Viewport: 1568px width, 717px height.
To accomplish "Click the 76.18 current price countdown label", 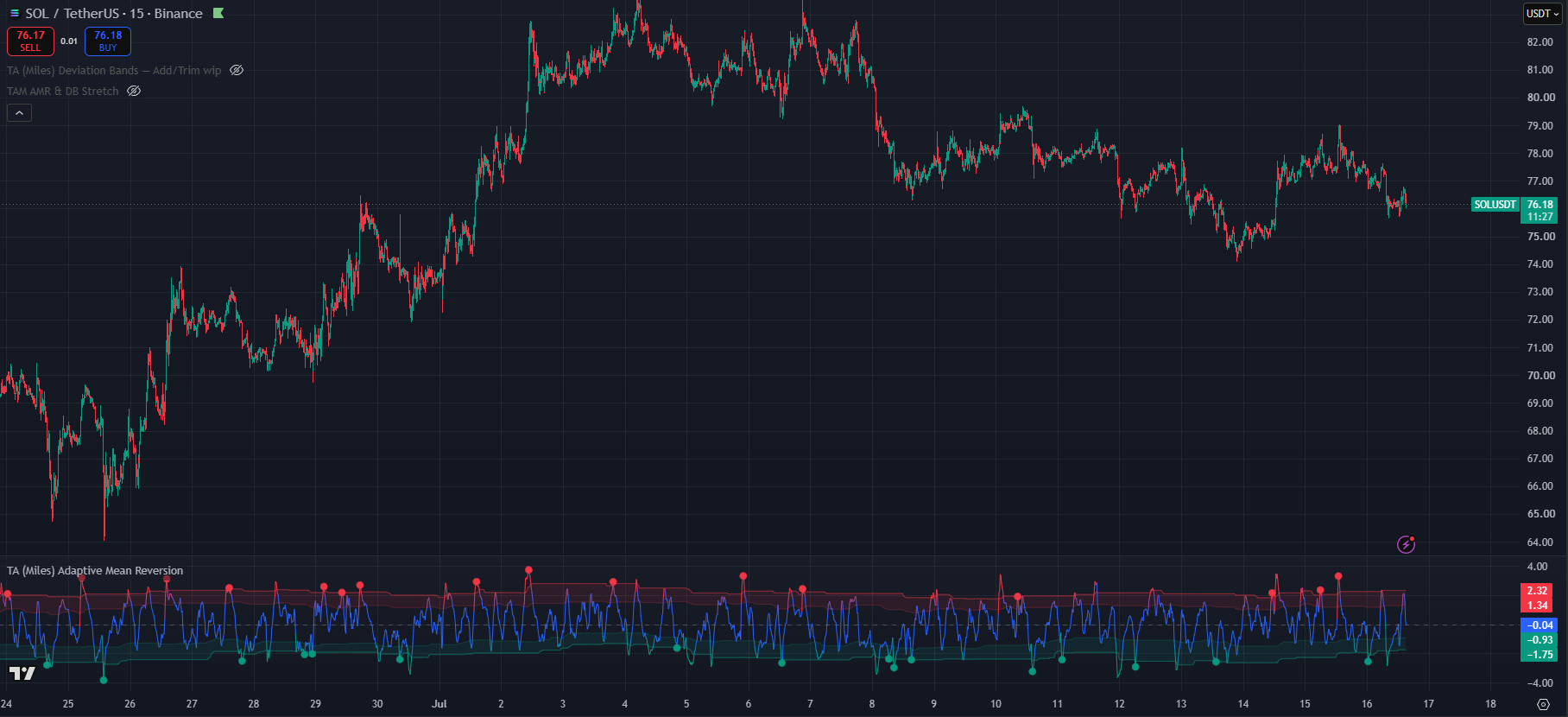I will click(1540, 211).
